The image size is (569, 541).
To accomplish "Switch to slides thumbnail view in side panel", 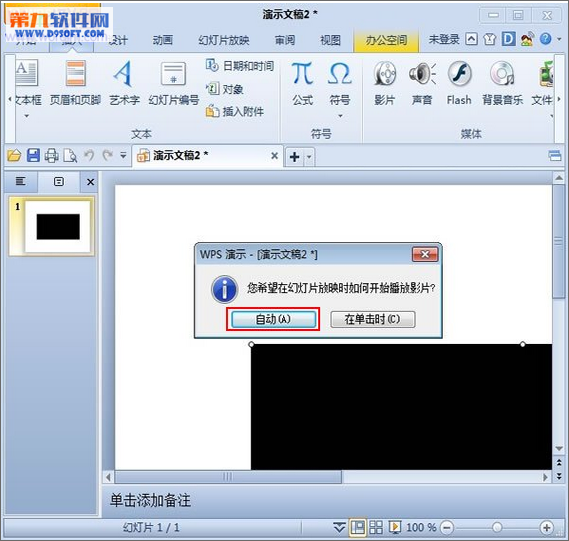I will [59, 181].
